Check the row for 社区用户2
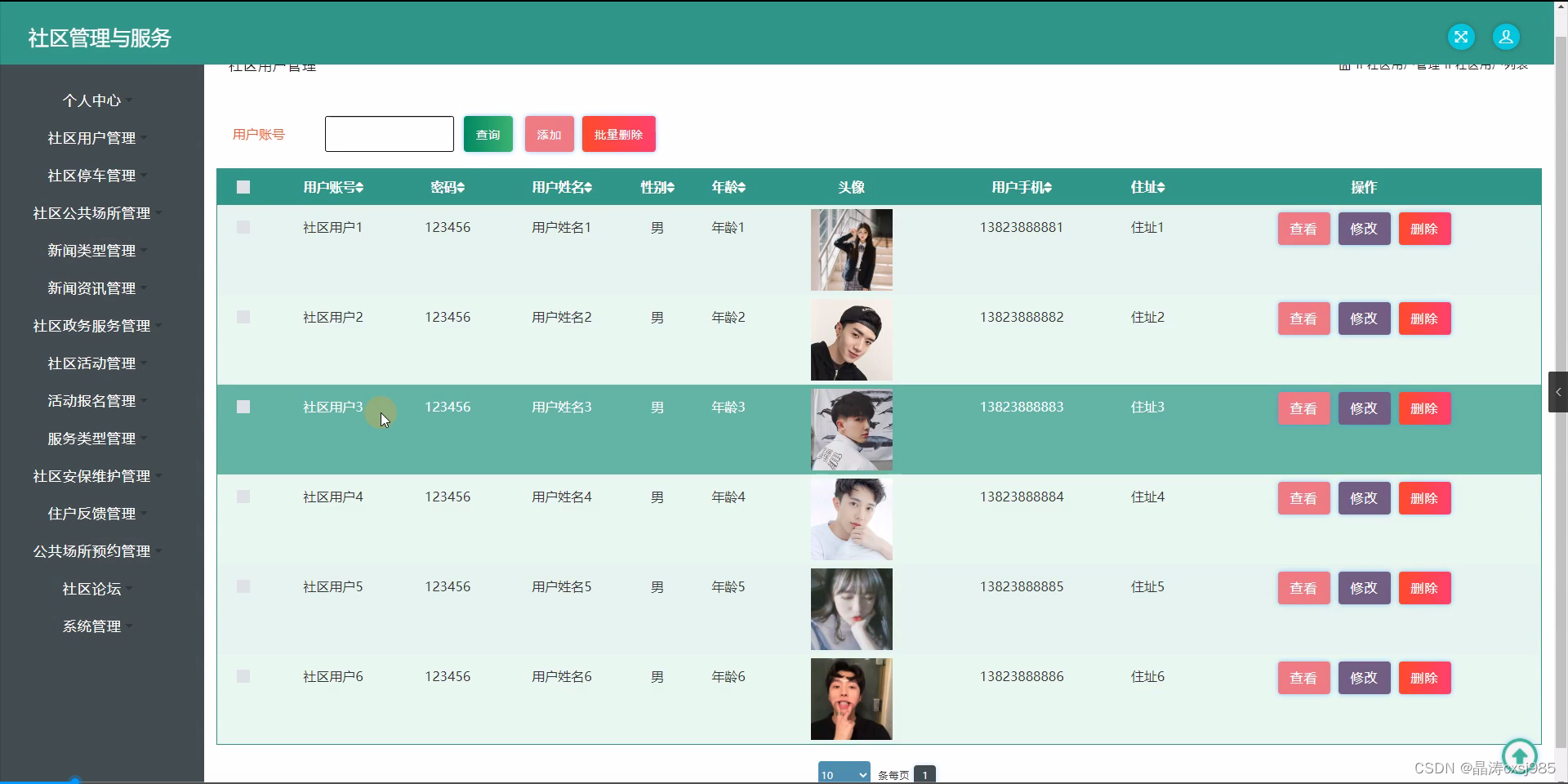 243,317
